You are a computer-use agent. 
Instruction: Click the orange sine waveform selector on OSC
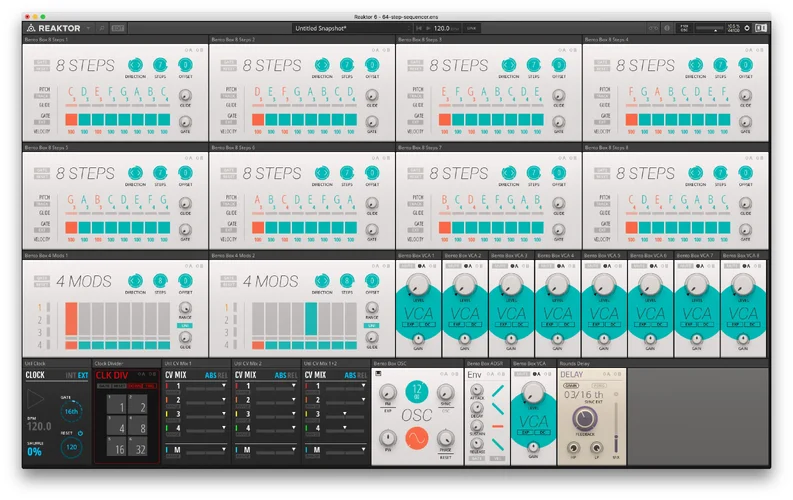pos(417,438)
